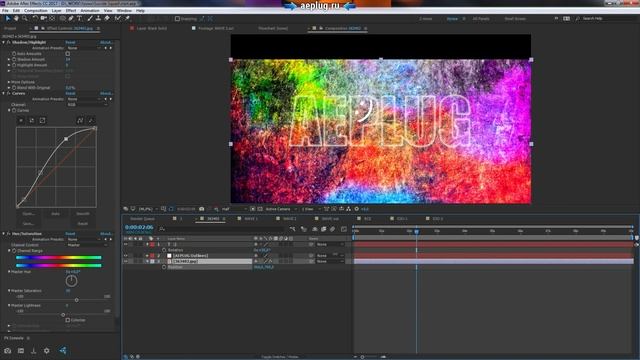Click the FX Console camera snapshot icon

8,351
